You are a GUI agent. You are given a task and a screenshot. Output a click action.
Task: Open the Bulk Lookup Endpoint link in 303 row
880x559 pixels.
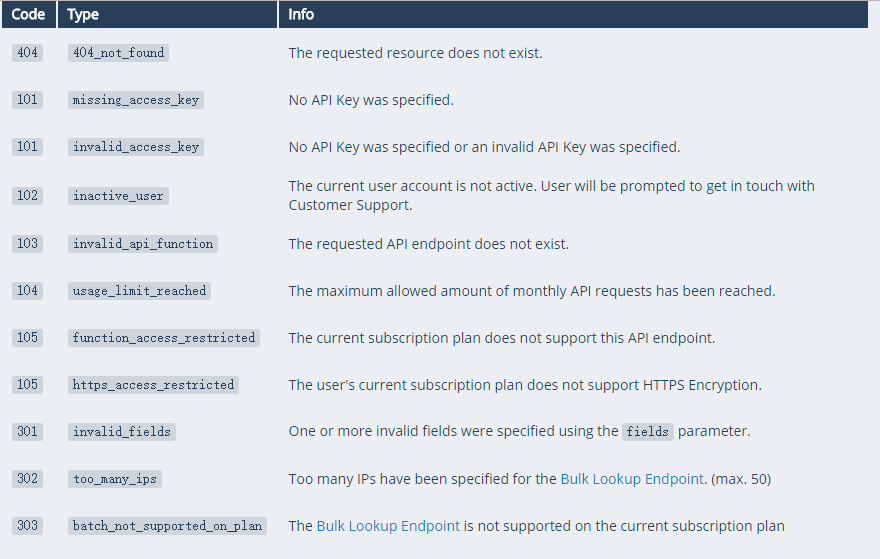coord(388,526)
